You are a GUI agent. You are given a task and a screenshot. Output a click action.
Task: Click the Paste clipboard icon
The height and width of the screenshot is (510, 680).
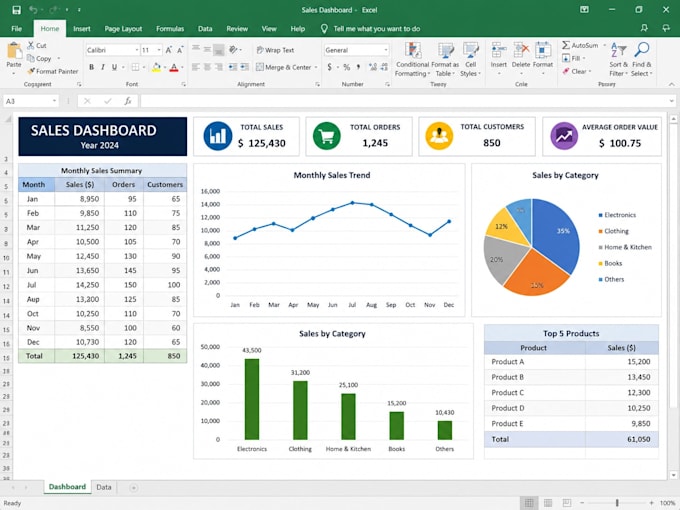point(14,51)
